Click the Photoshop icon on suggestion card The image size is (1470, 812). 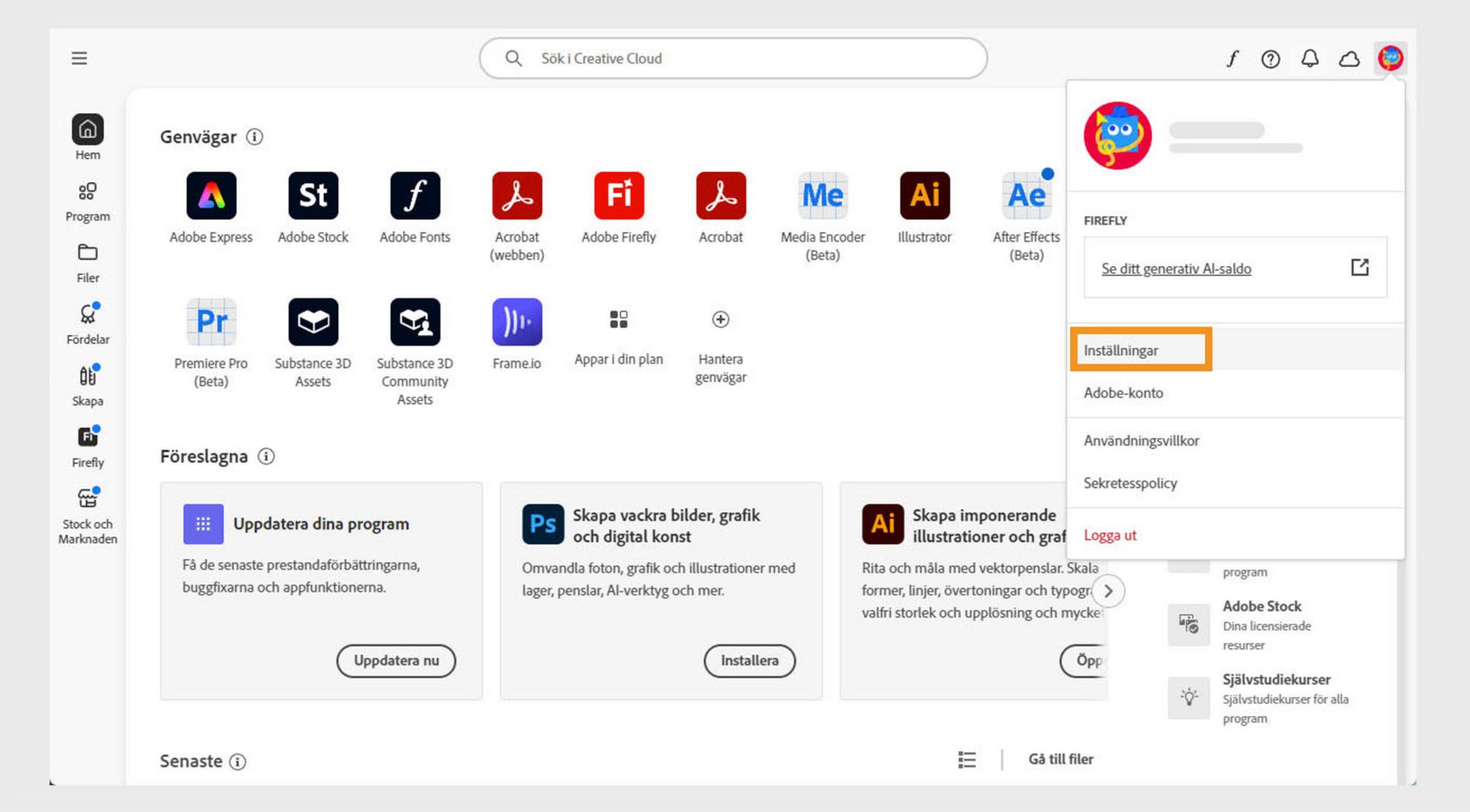(543, 523)
